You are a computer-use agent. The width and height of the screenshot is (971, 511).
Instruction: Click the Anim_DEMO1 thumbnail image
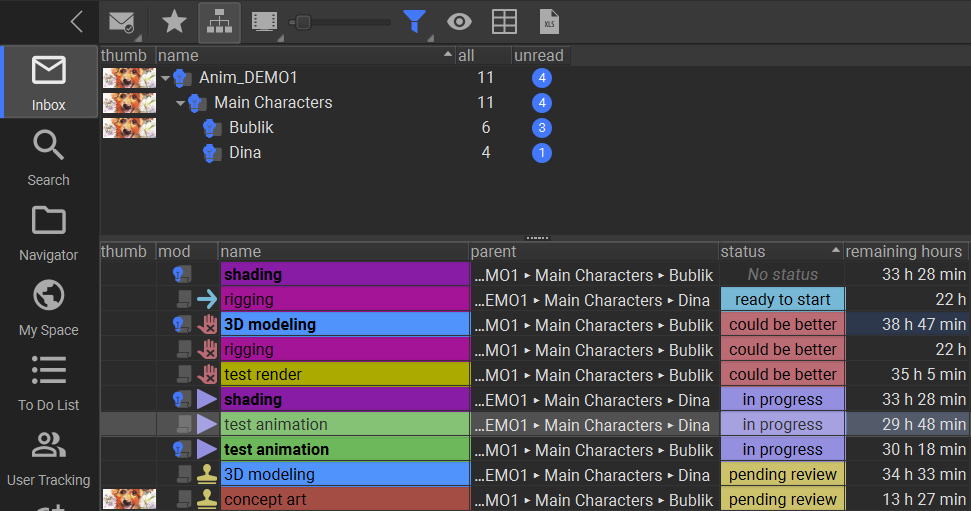coord(129,78)
